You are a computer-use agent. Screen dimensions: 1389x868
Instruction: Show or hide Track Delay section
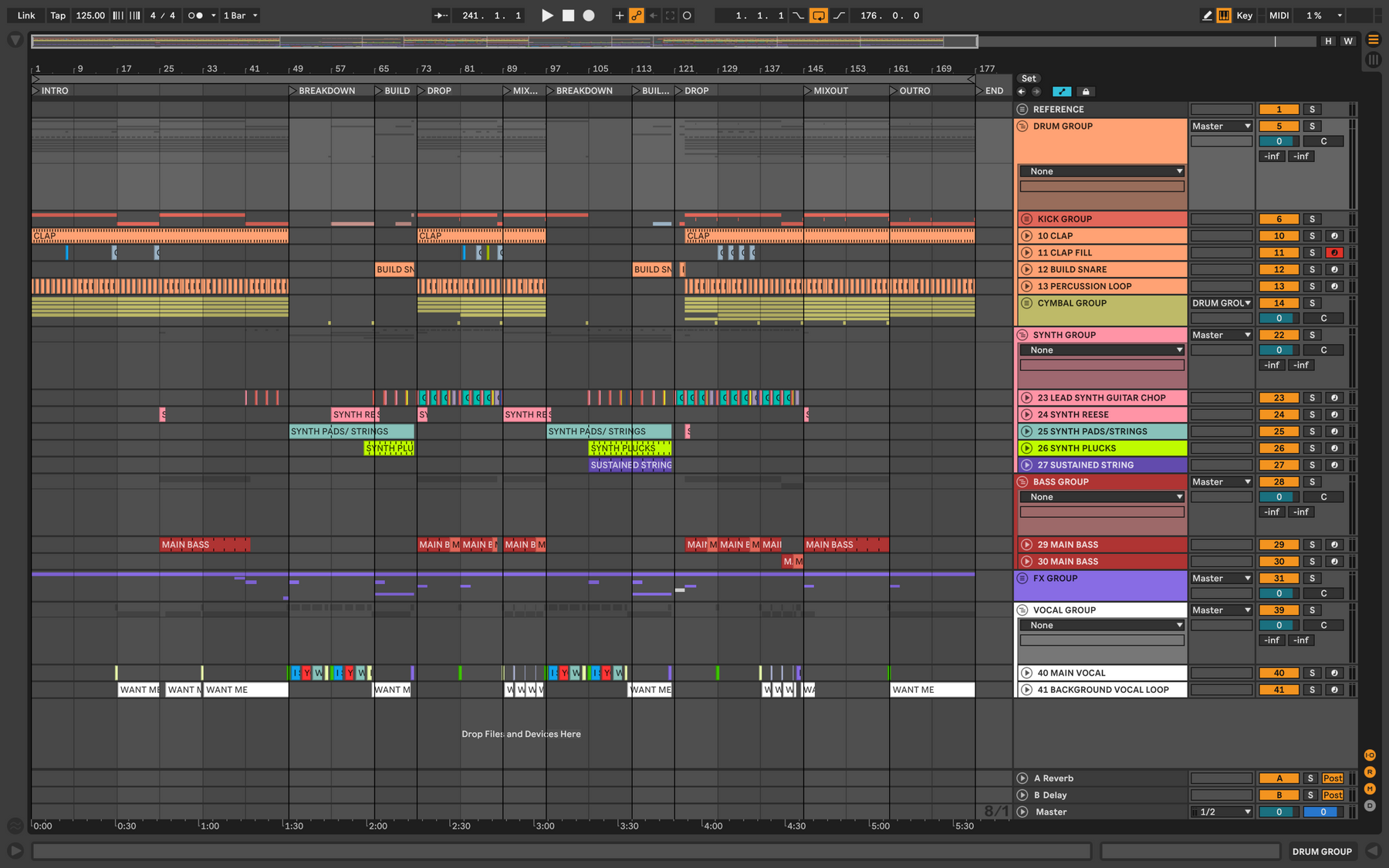(x=1370, y=806)
